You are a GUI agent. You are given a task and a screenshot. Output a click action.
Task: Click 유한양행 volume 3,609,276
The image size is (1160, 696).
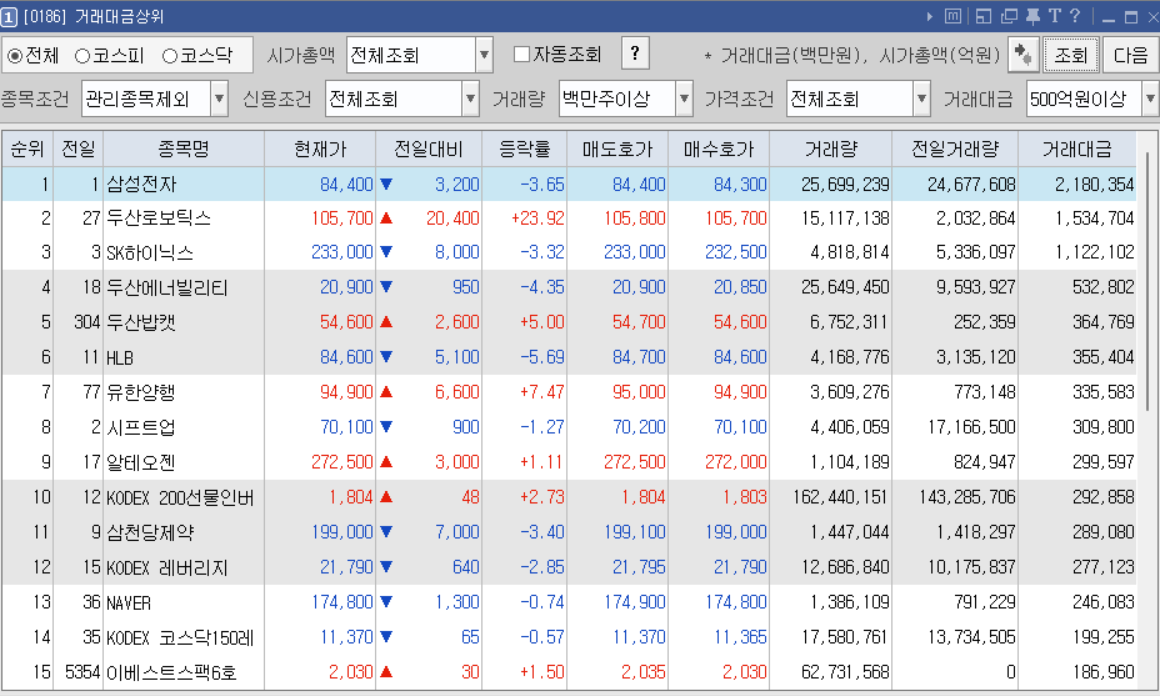coord(850,392)
